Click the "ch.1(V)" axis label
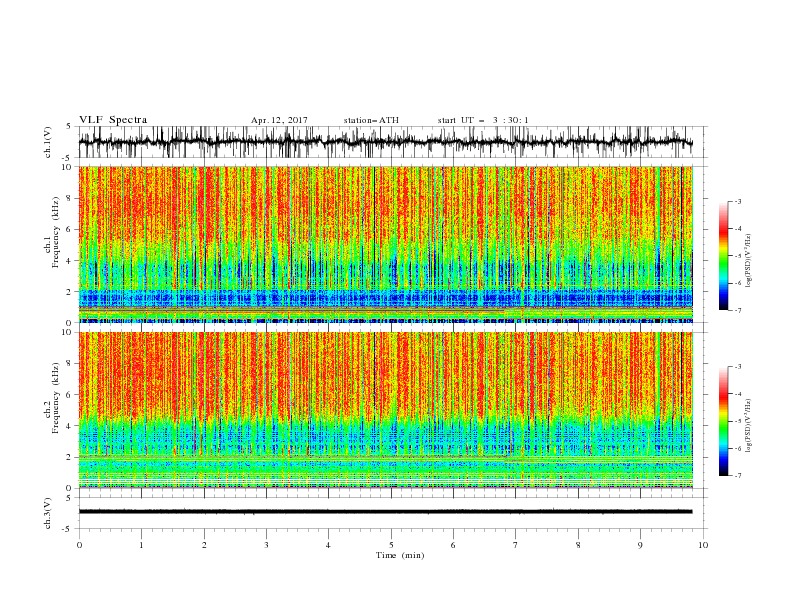The width and height of the screenshot is (792, 612). [x=48, y=142]
